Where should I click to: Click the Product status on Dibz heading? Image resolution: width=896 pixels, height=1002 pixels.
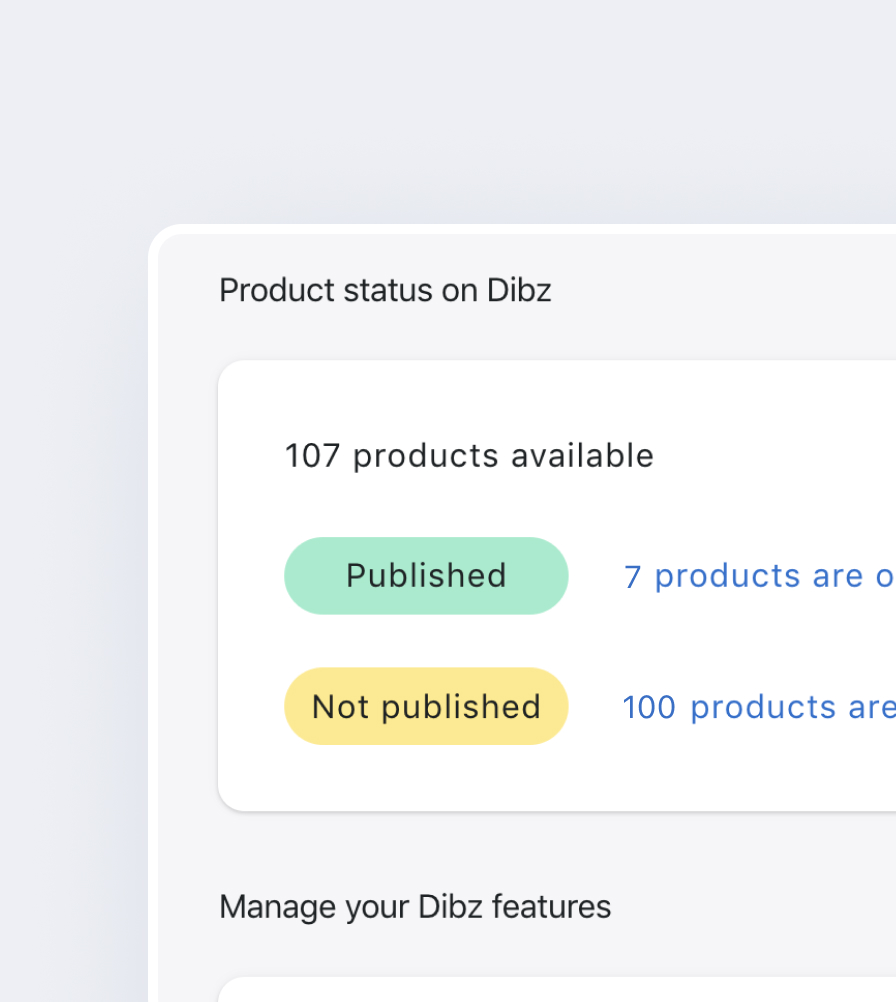click(x=384, y=290)
